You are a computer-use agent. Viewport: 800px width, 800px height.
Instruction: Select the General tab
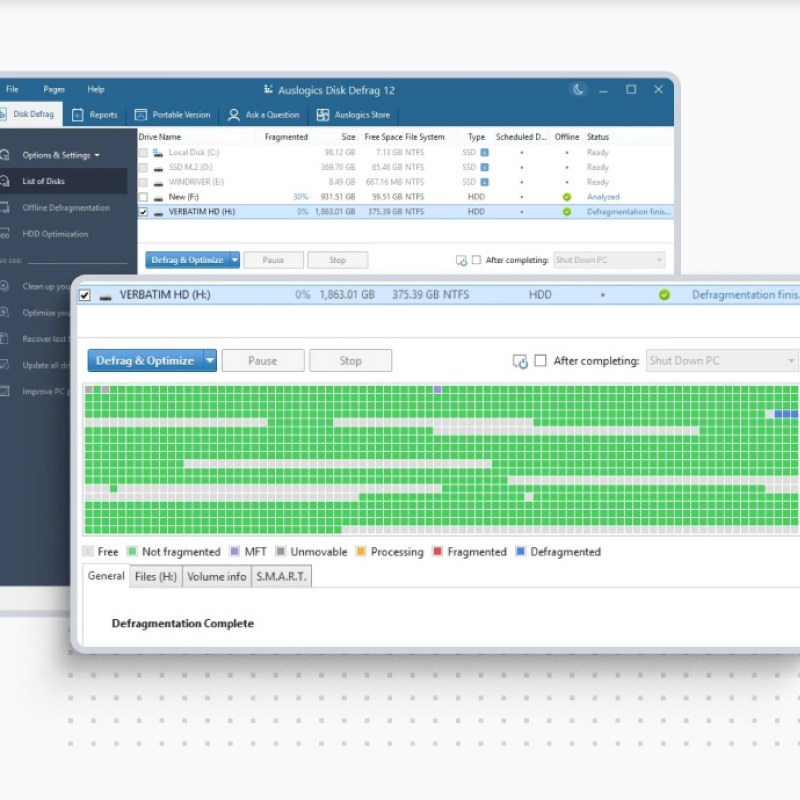(x=106, y=576)
